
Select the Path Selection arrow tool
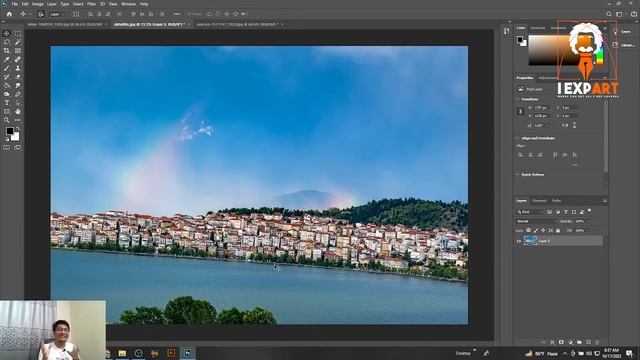point(18,103)
